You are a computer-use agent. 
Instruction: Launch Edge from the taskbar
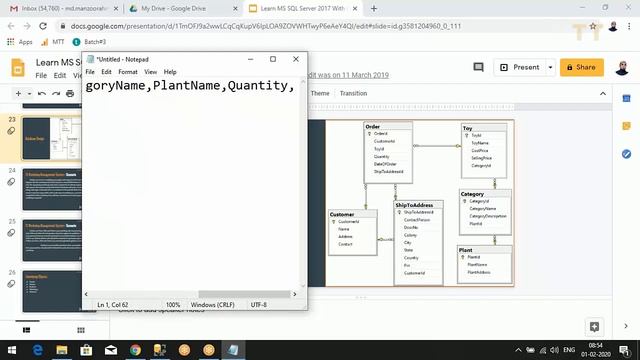pyautogui.click(x=38, y=350)
